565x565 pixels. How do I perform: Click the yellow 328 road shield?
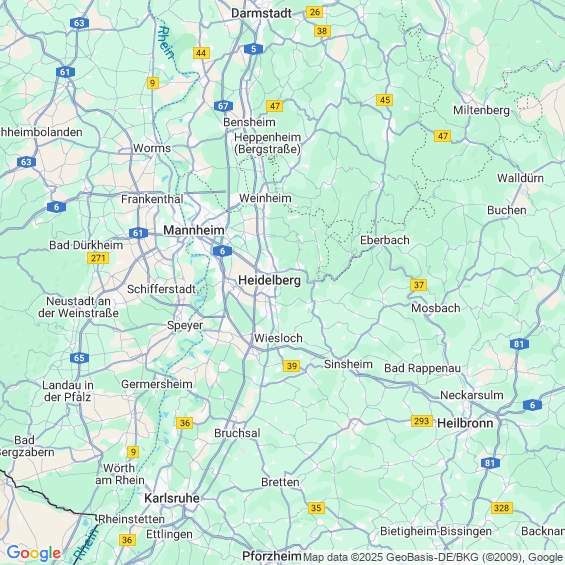click(502, 508)
